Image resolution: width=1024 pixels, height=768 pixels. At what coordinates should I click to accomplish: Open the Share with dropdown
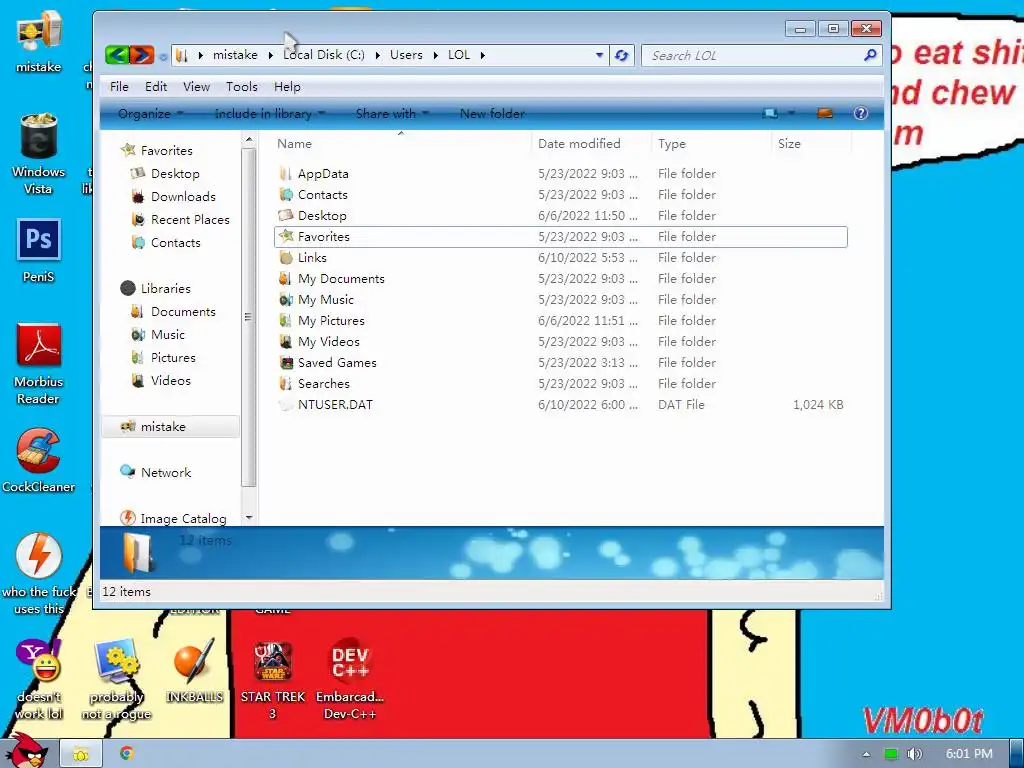(x=392, y=114)
